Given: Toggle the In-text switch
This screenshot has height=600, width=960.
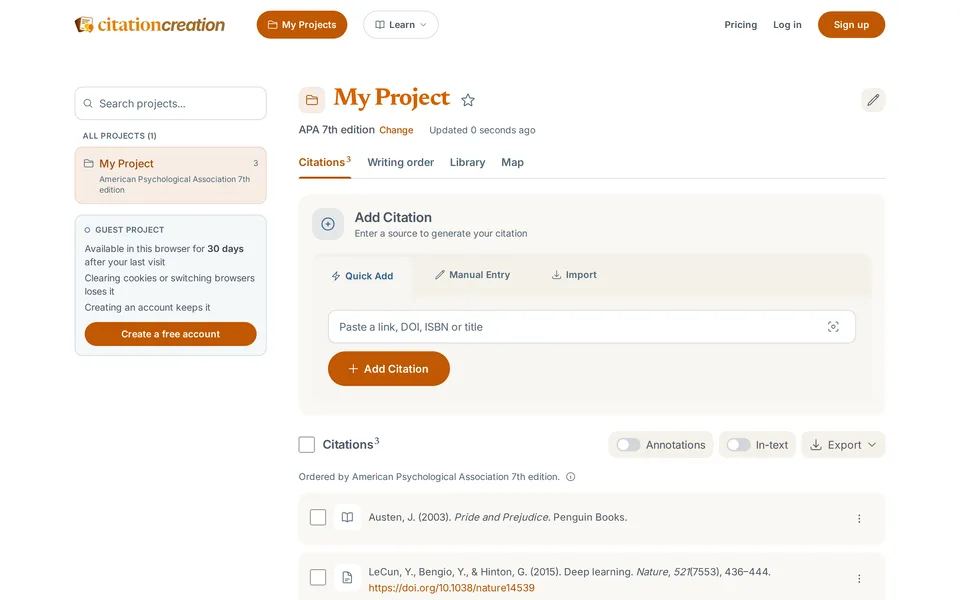Looking at the screenshot, I should pos(738,445).
